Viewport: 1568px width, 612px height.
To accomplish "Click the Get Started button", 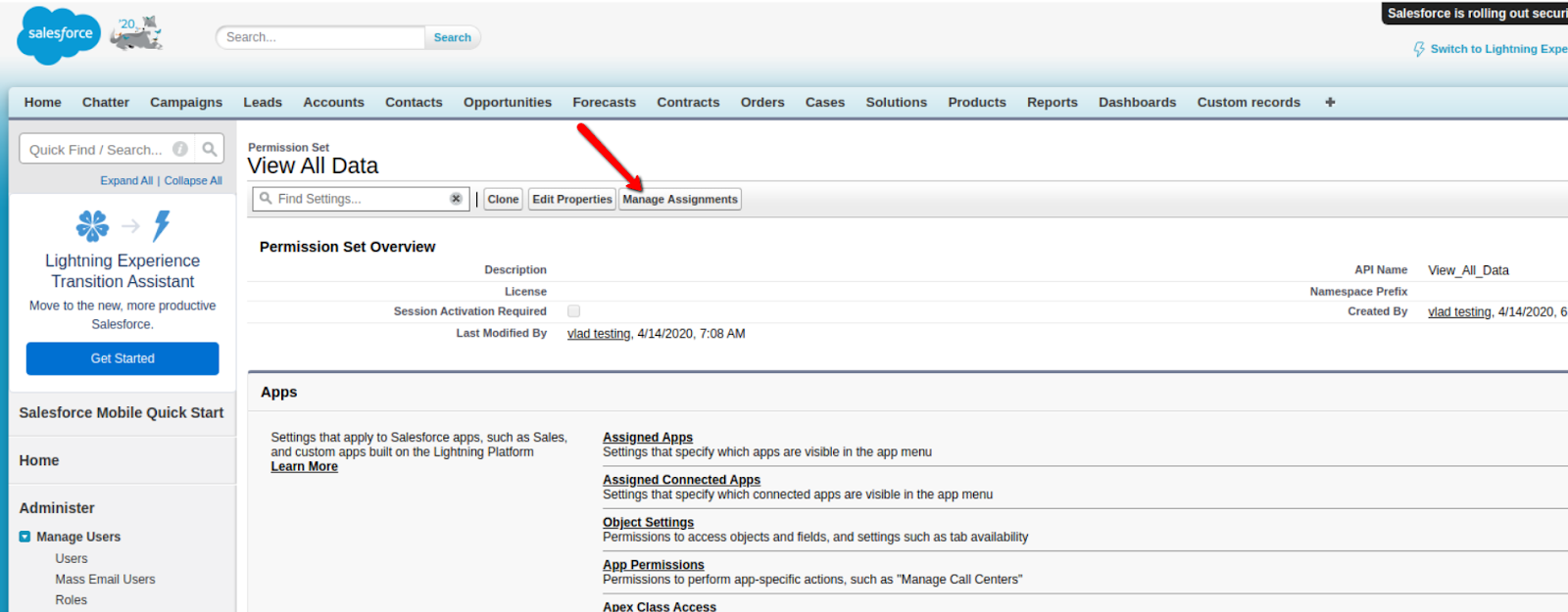I will [x=122, y=358].
